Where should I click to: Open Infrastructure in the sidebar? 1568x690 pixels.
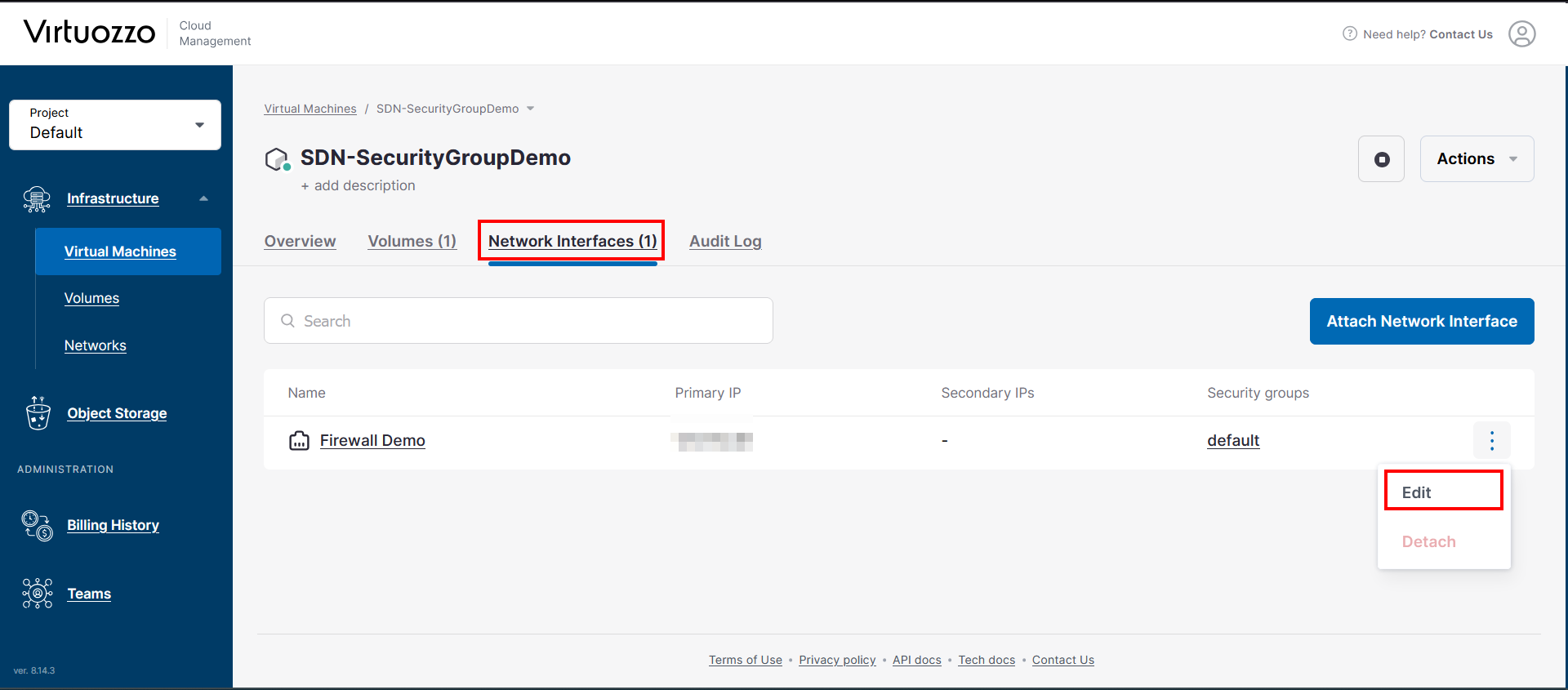pyautogui.click(x=113, y=198)
